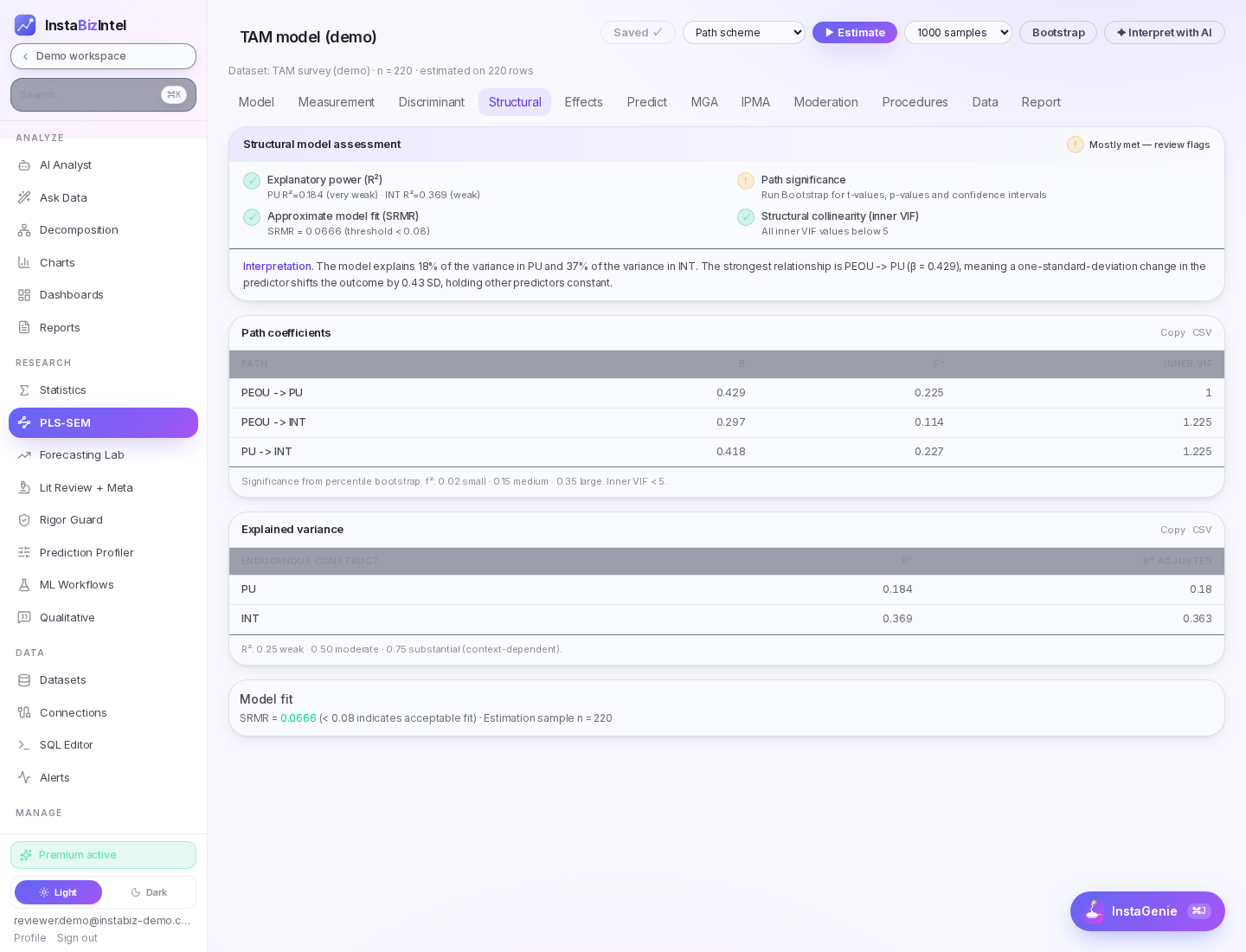Open the Path scheme dropdown
The width and height of the screenshot is (1246, 952).
coord(744,33)
